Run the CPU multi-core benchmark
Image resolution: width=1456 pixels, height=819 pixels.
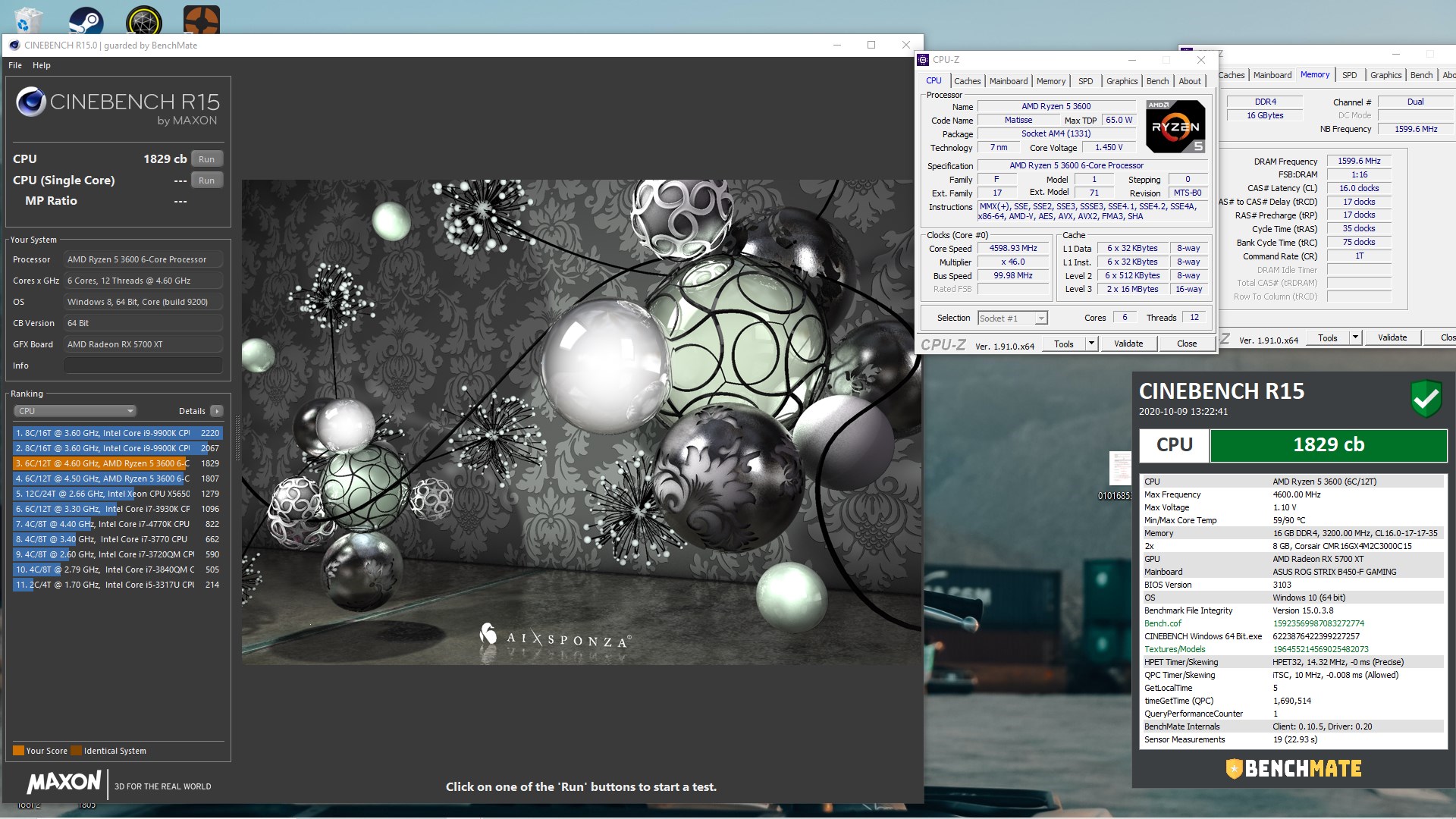206,159
